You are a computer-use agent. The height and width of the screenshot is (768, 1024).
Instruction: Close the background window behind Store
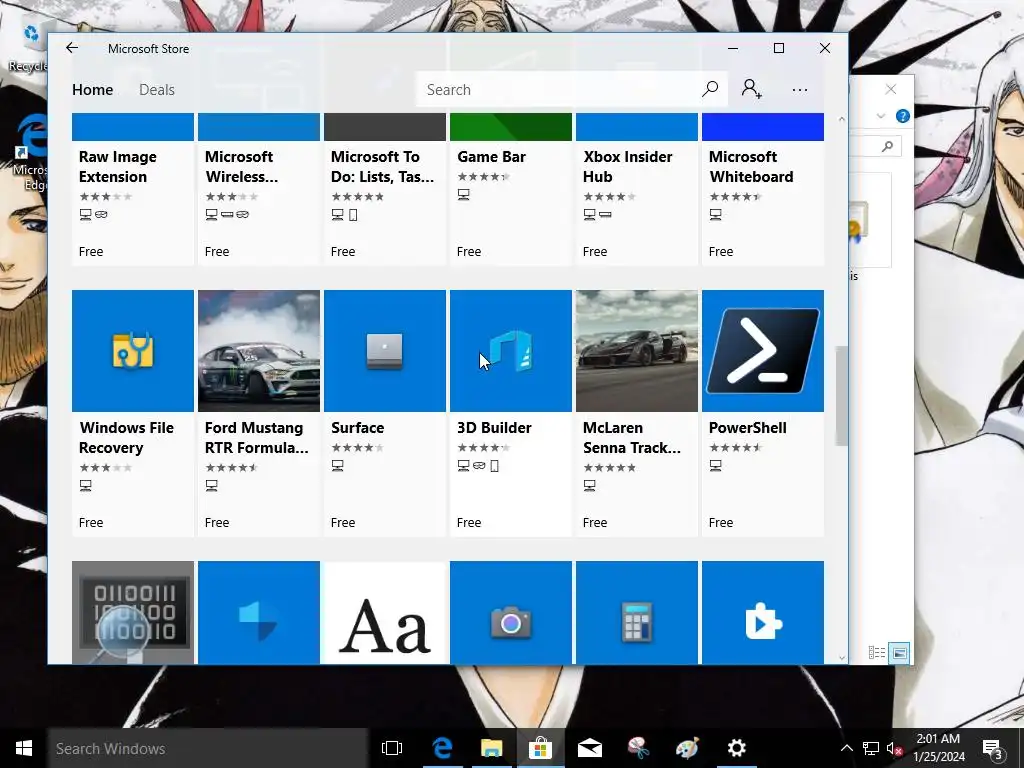tap(891, 89)
